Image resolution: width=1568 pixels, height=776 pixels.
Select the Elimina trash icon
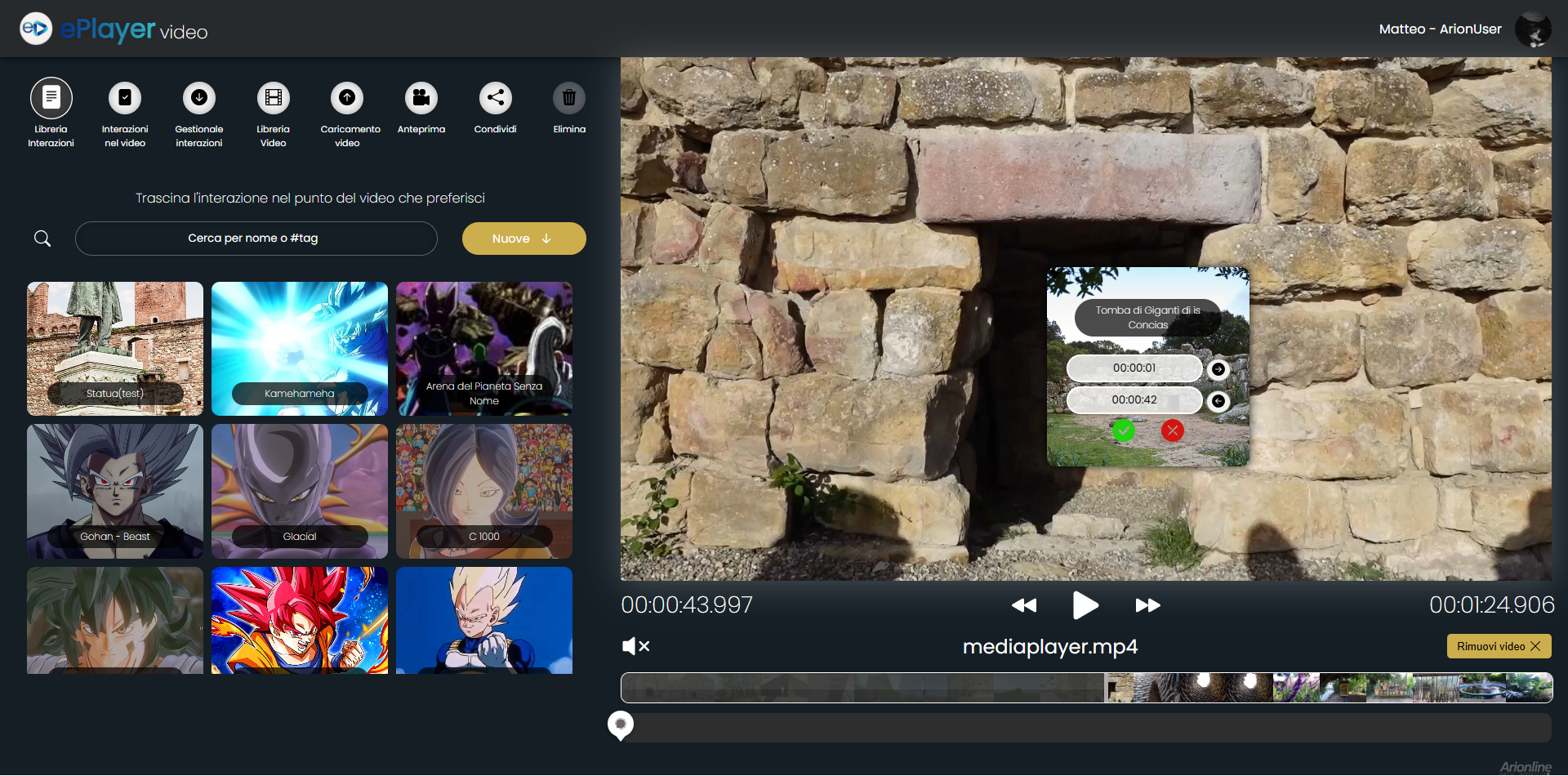[x=569, y=96]
